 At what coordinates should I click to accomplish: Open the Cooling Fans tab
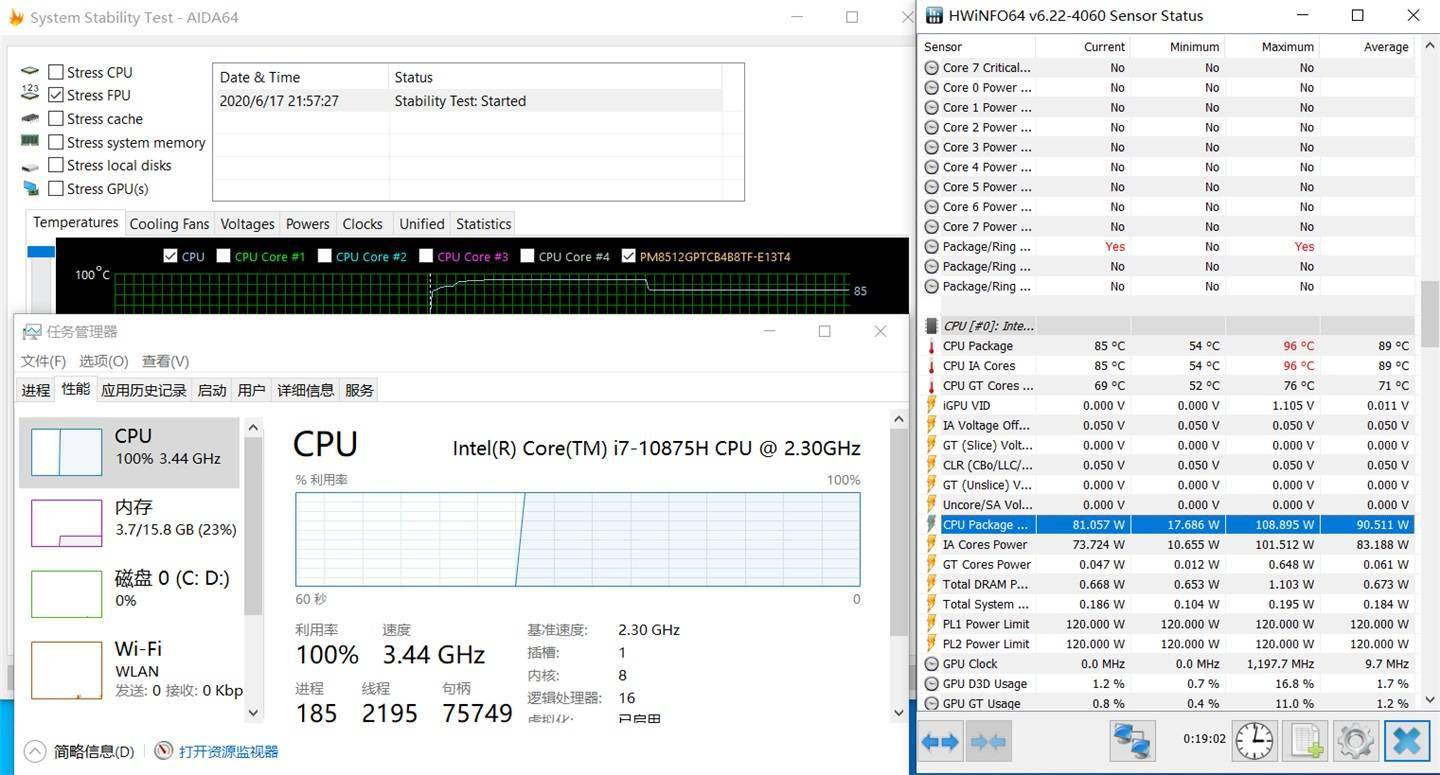coord(169,224)
